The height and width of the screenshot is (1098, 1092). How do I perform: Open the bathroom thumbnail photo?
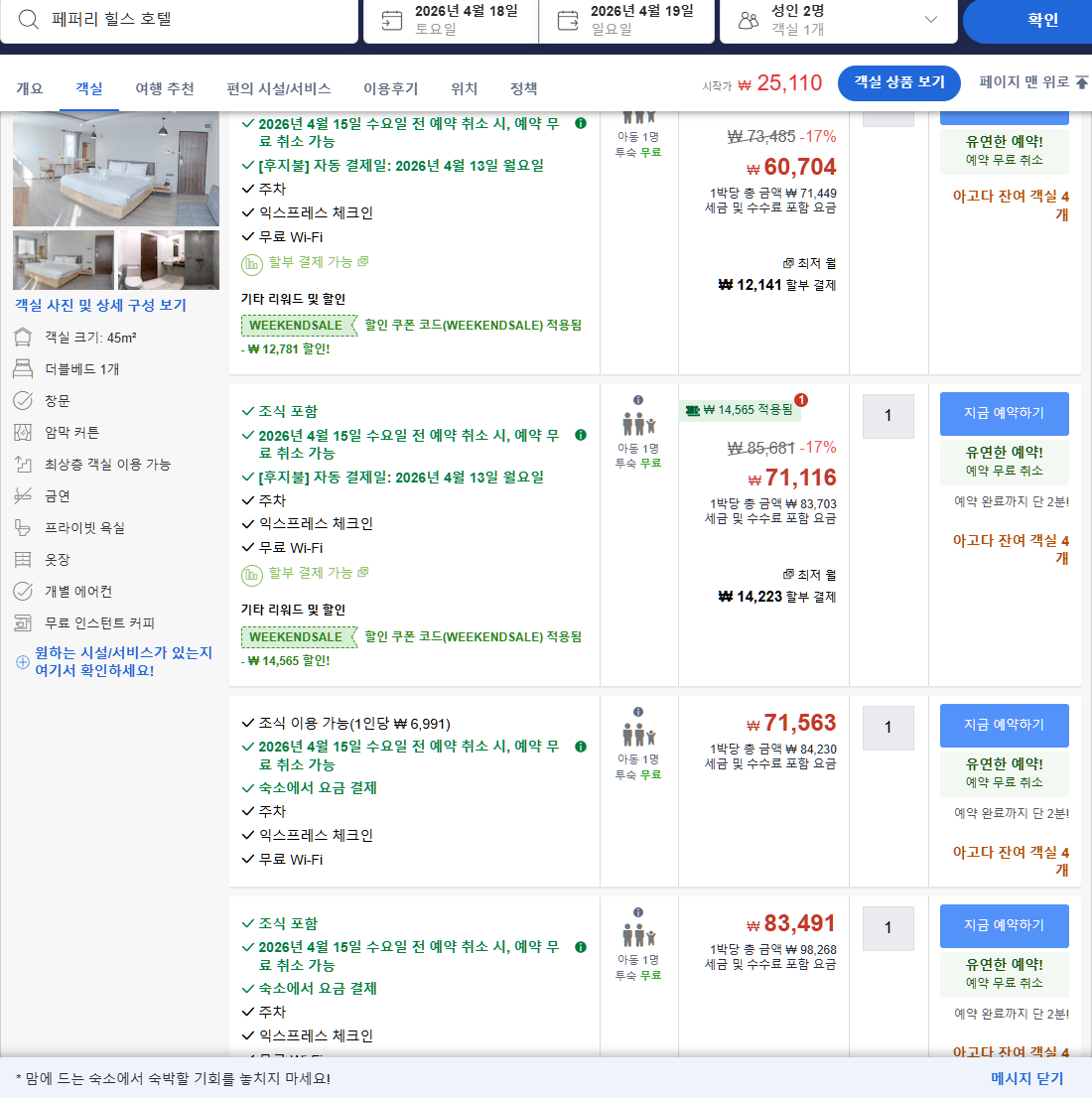coord(168,260)
